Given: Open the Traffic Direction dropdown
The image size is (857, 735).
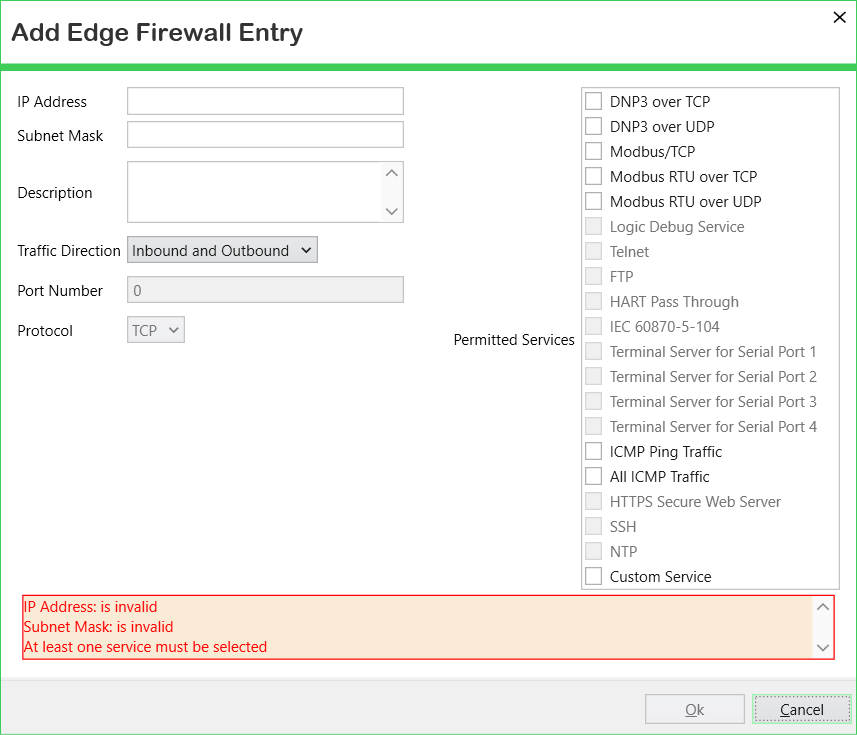Looking at the screenshot, I should [222, 251].
